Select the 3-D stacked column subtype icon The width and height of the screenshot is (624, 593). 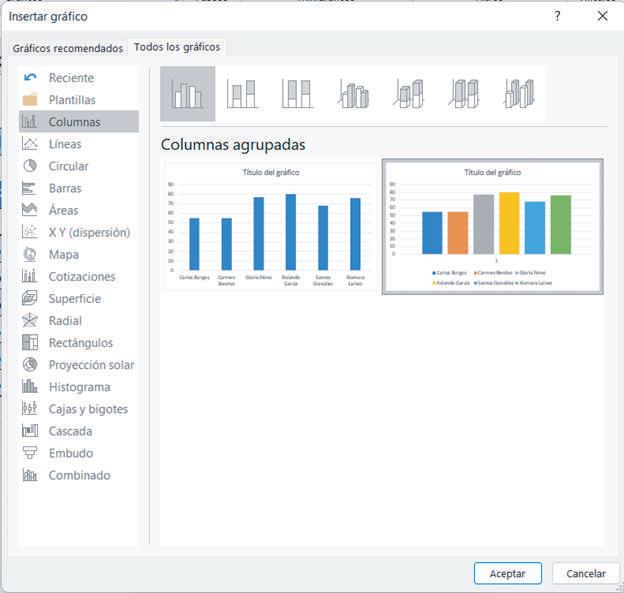click(409, 94)
